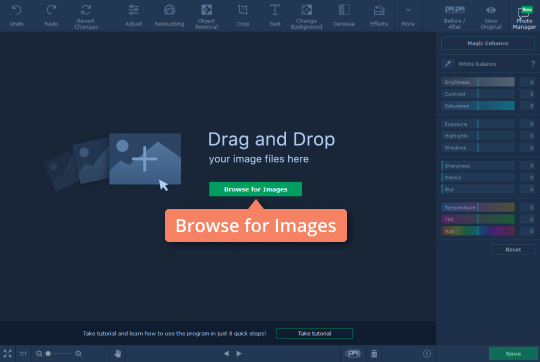Open the Effects tool

click(x=379, y=16)
